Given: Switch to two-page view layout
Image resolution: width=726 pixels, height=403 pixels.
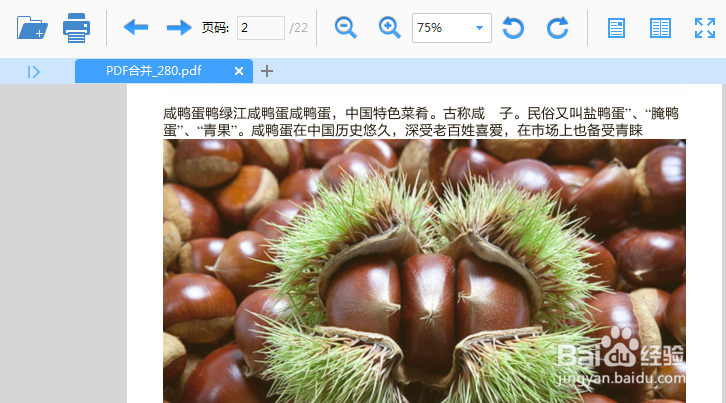Looking at the screenshot, I should [660, 28].
